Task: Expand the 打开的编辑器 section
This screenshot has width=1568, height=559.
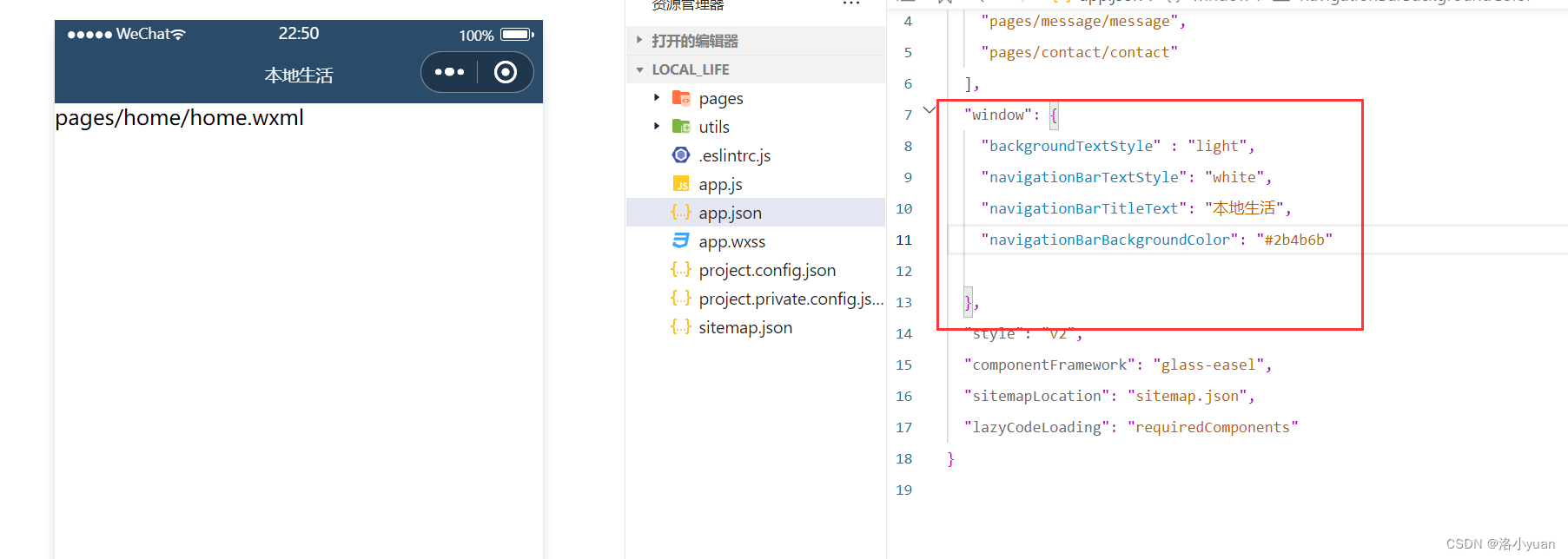Action: [640, 41]
